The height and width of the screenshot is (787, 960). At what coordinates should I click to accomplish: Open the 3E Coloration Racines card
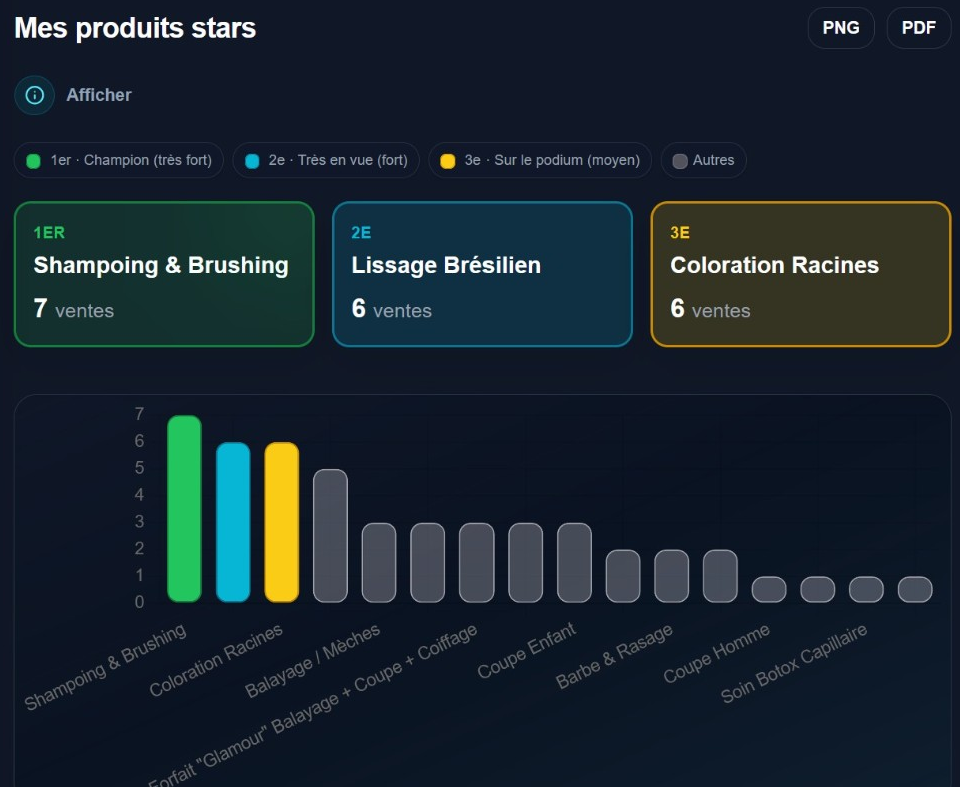pyautogui.click(x=801, y=274)
